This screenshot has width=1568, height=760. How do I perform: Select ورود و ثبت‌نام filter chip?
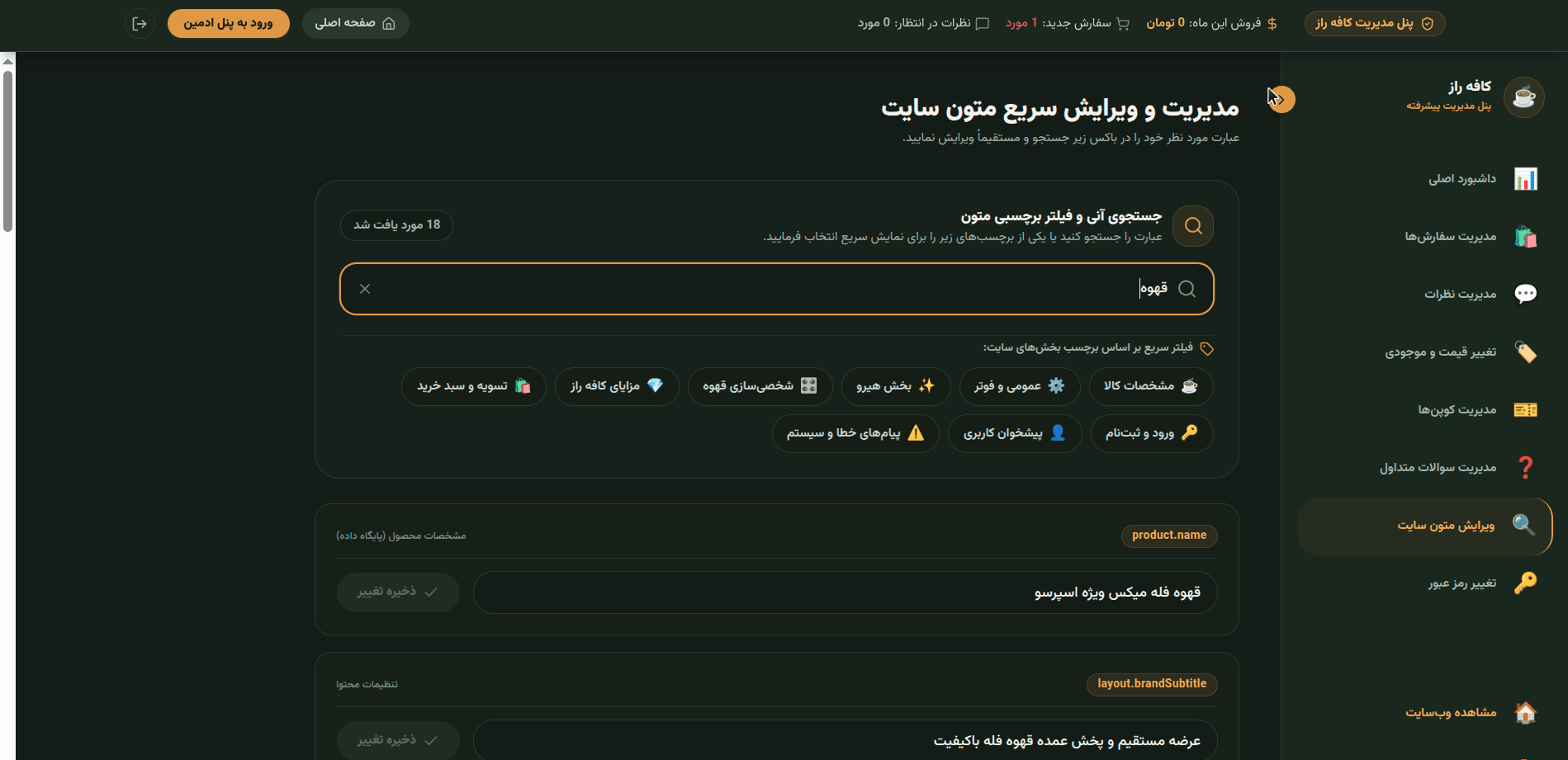click(1152, 433)
